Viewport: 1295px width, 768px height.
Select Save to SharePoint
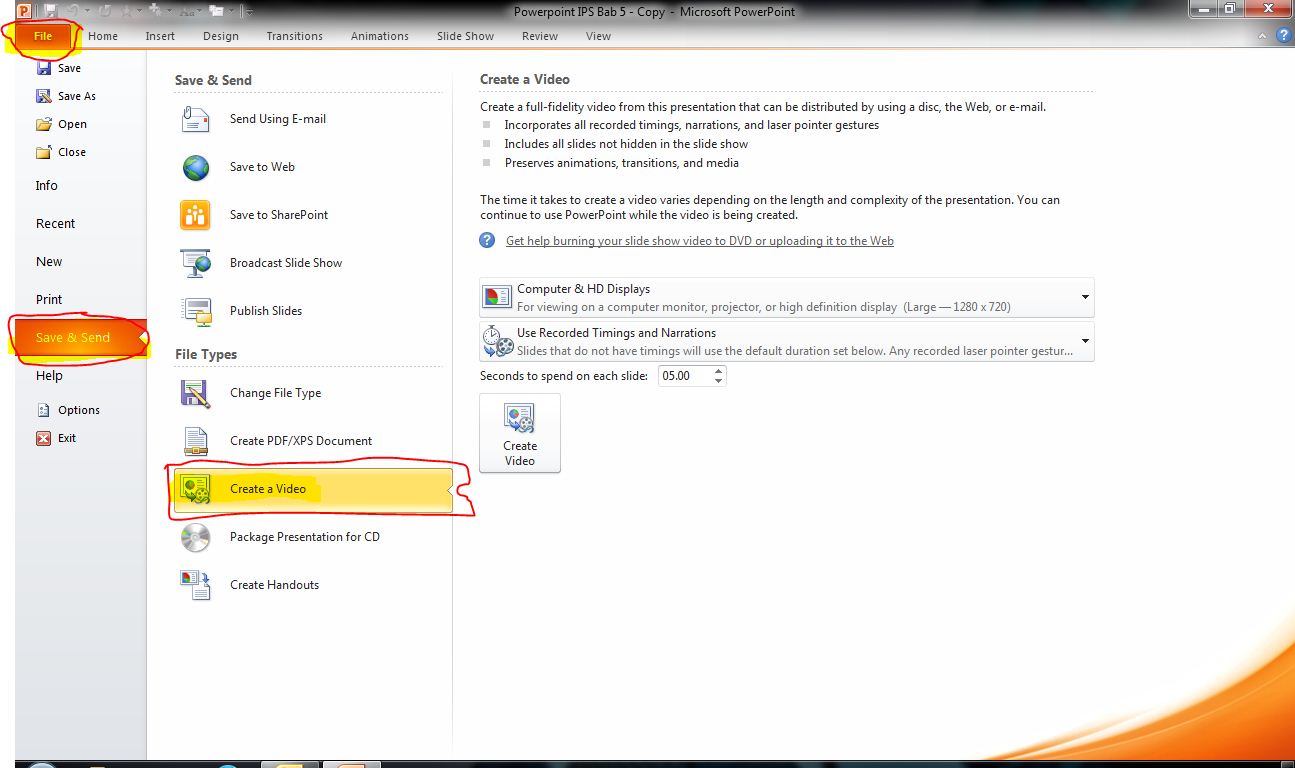[x=278, y=214]
